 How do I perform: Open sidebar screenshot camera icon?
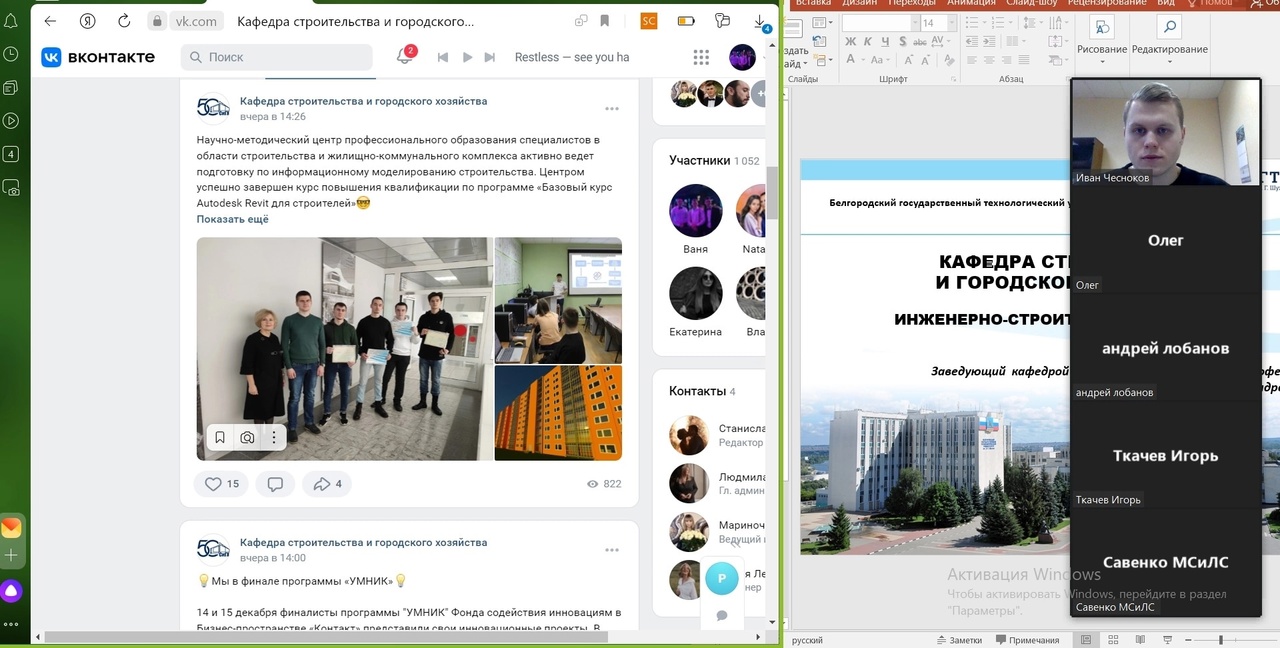pos(11,187)
